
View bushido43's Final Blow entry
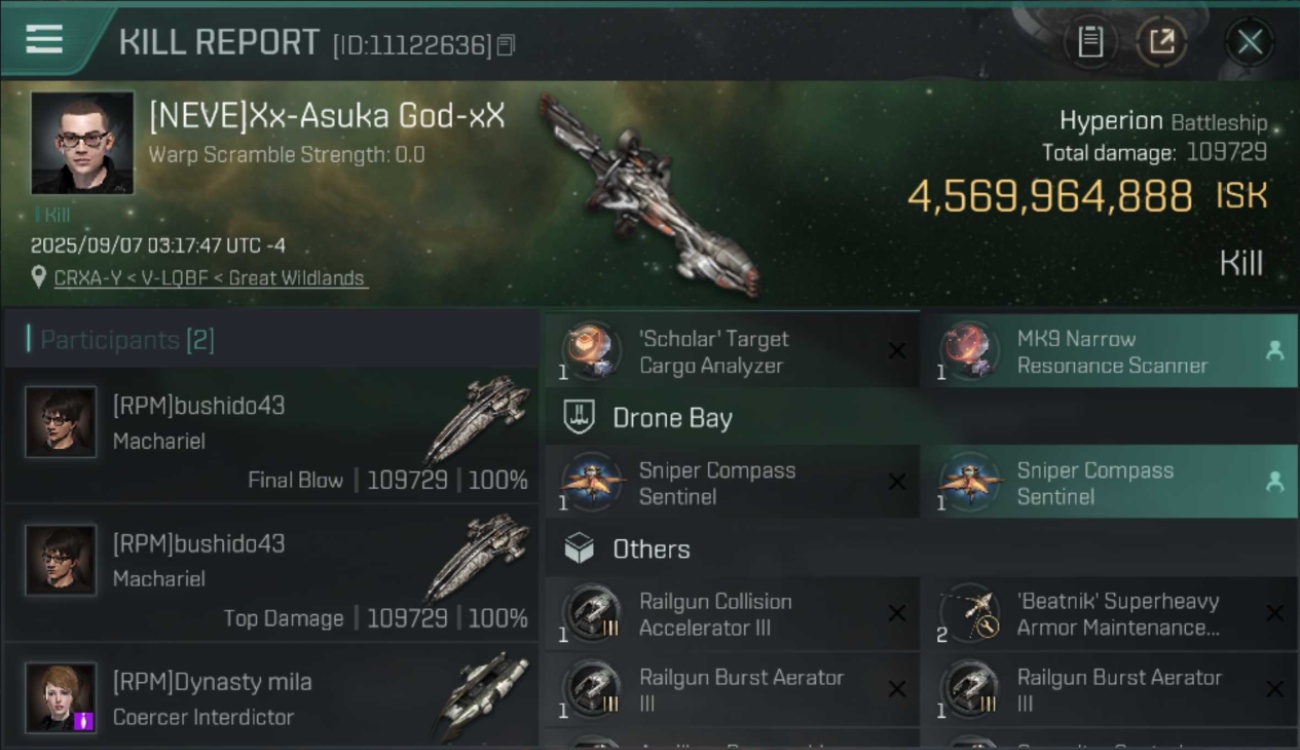click(x=270, y=435)
